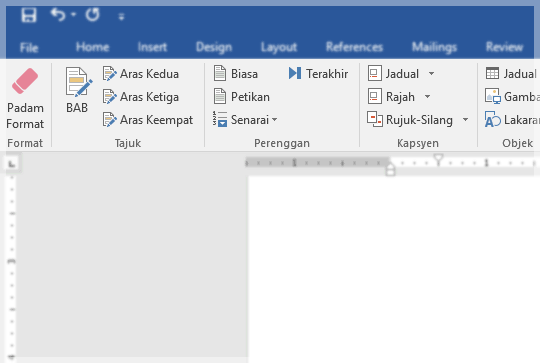Viewport: 540px width, 363px height.
Task: Click the Lakaran object button
Action: coord(512,120)
